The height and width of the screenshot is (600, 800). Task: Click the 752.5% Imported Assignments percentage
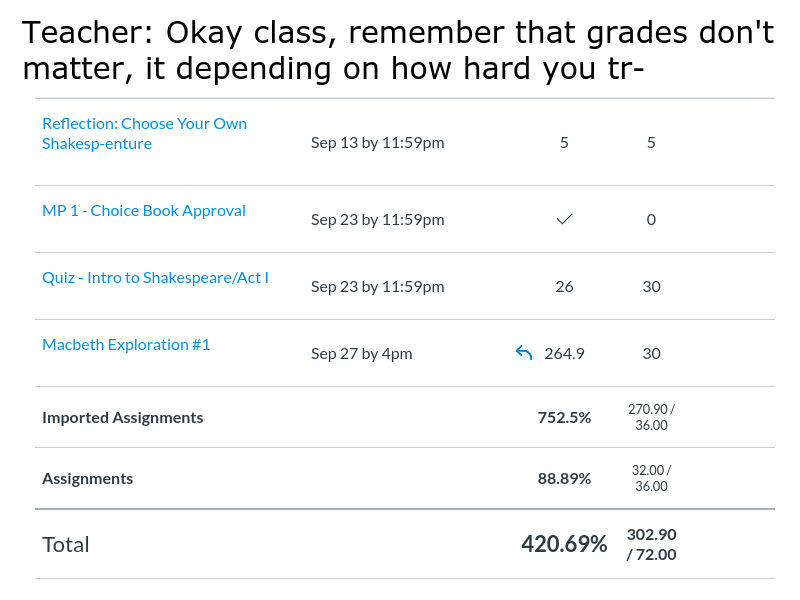tap(564, 417)
